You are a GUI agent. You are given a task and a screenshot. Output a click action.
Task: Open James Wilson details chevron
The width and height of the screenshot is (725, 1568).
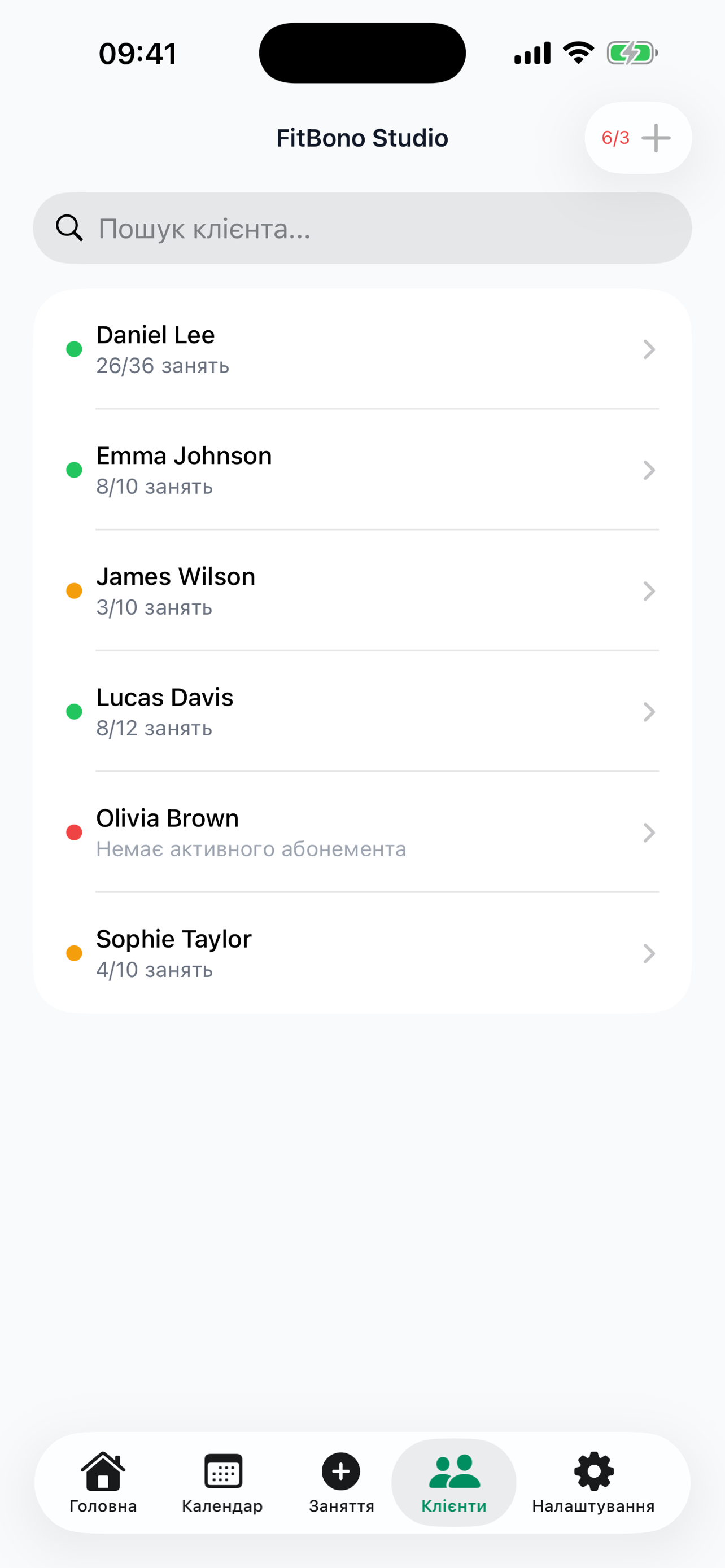pyautogui.click(x=649, y=591)
